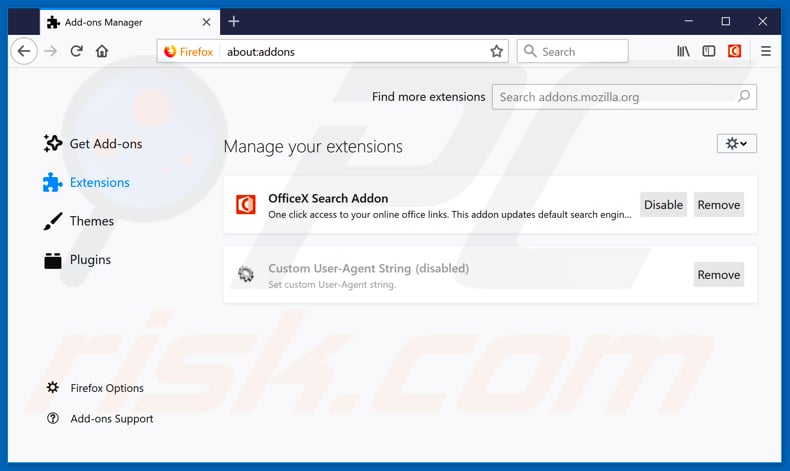Click the Firefox Options gear icon
Image resolution: width=790 pixels, height=471 pixels.
click(x=52, y=387)
